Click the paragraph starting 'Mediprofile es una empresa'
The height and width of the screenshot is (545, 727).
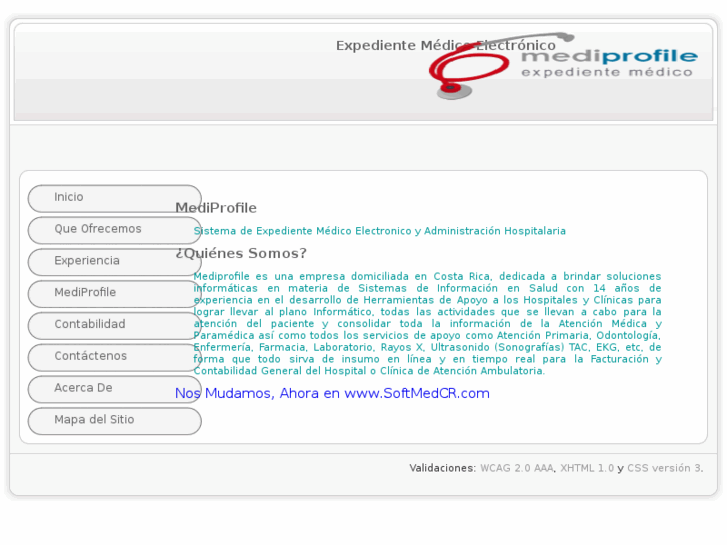pyautogui.click(x=427, y=323)
